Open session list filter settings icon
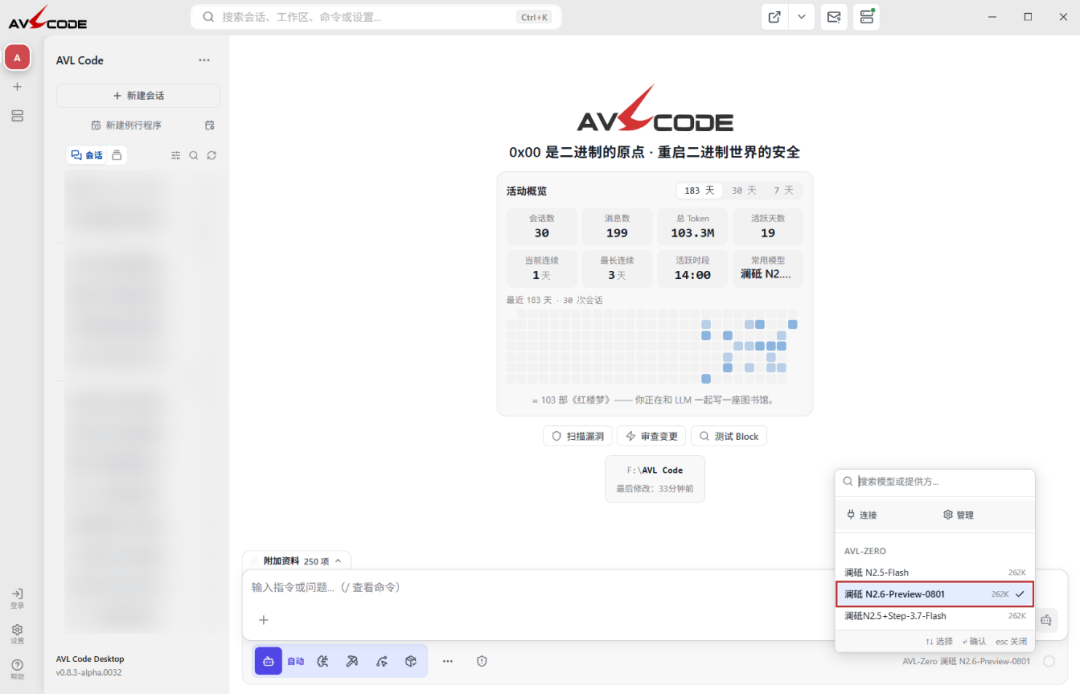1080x694 pixels. pyautogui.click(x=176, y=155)
